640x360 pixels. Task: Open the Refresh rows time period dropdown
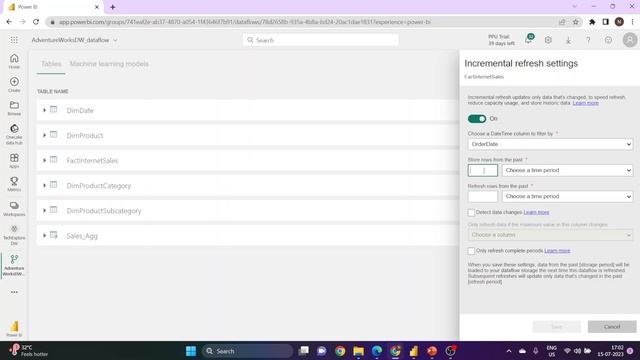567,196
